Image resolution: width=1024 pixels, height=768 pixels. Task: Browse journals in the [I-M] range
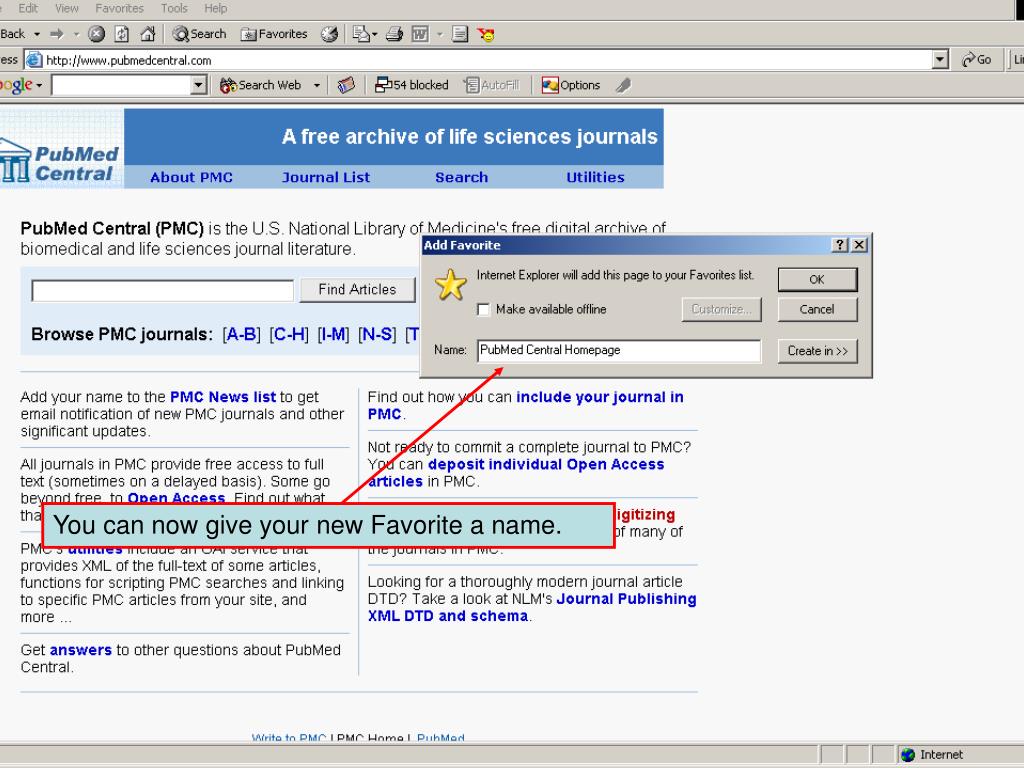(333, 334)
